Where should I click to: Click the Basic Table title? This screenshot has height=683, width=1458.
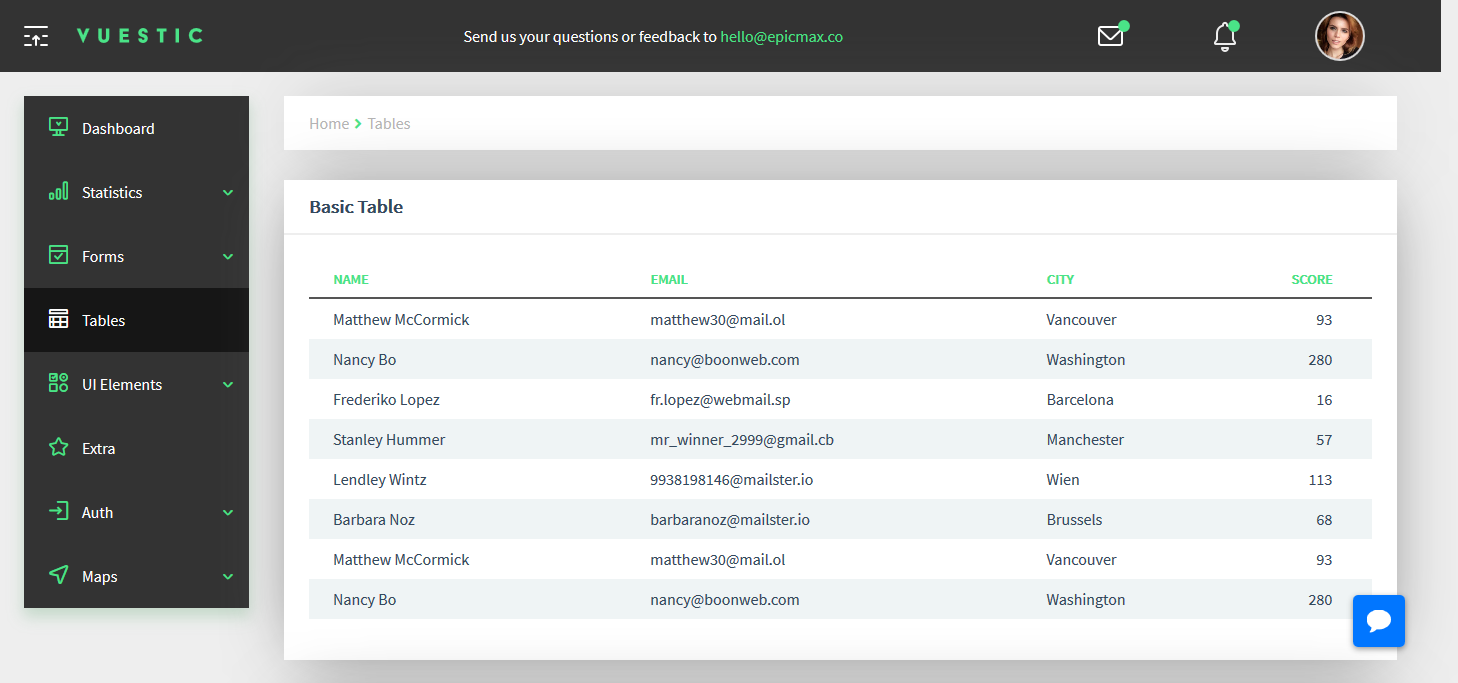coord(356,207)
